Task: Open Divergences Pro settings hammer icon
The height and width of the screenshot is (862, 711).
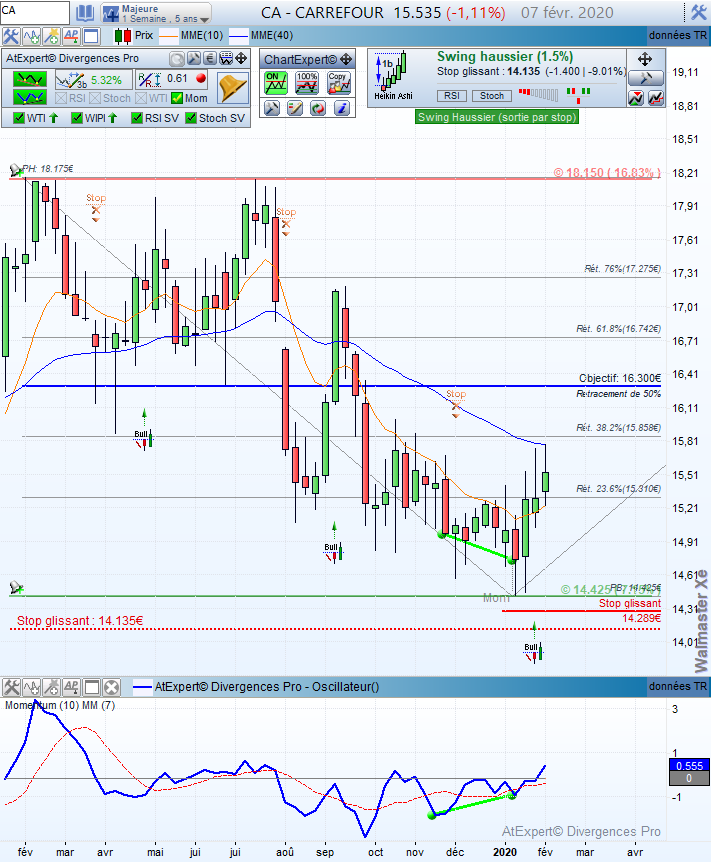Action: pyautogui.click(x=194, y=59)
